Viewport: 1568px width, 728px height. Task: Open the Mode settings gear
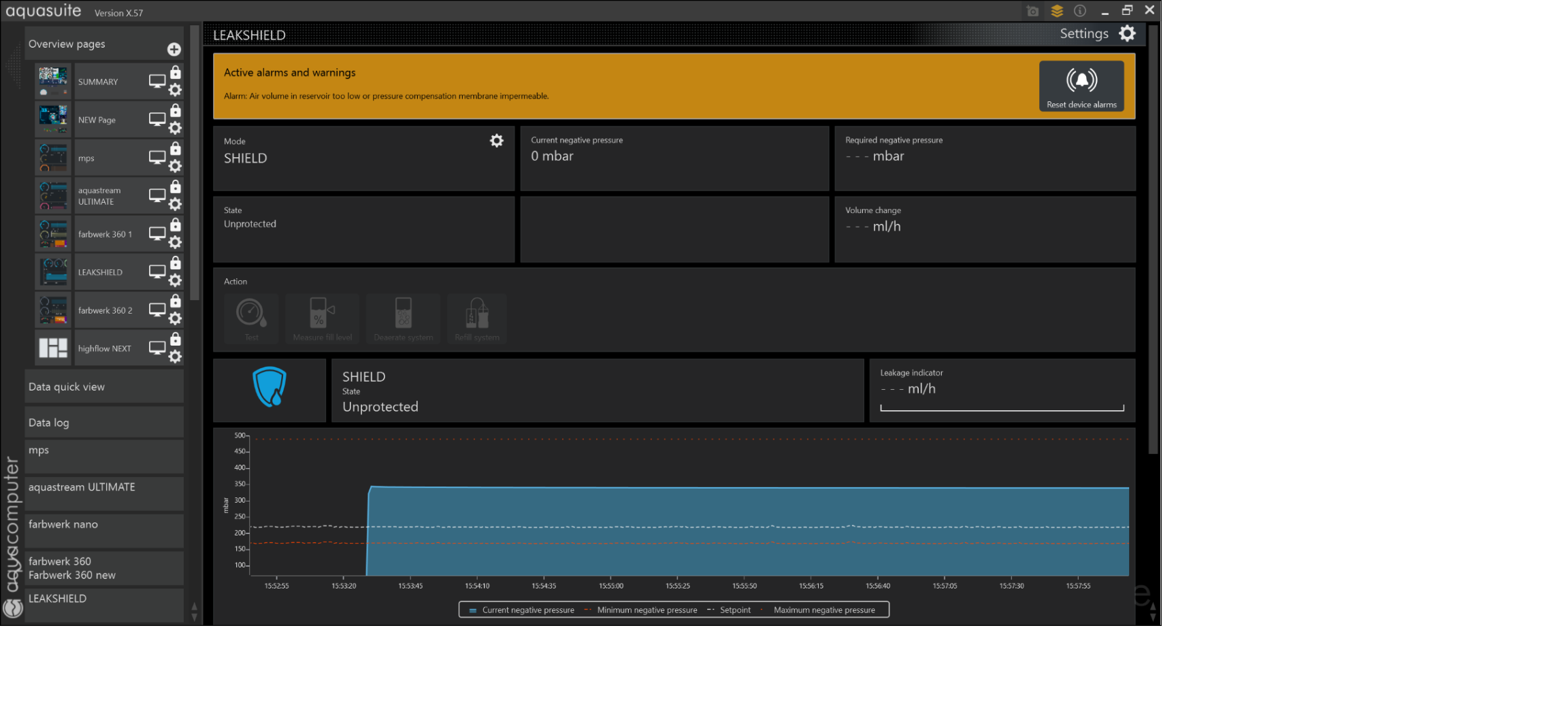pyautogui.click(x=497, y=141)
